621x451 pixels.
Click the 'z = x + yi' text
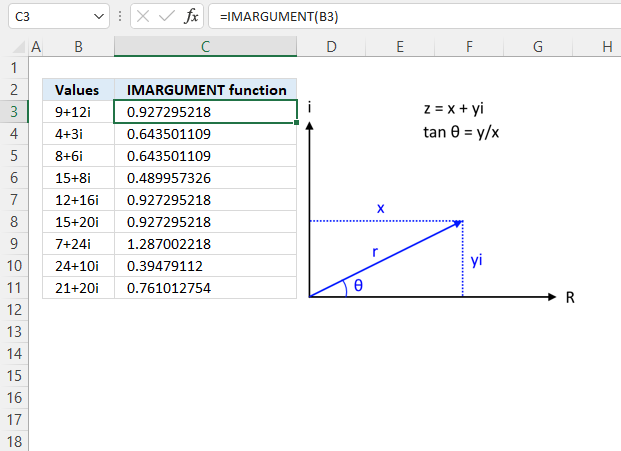[x=453, y=108]
